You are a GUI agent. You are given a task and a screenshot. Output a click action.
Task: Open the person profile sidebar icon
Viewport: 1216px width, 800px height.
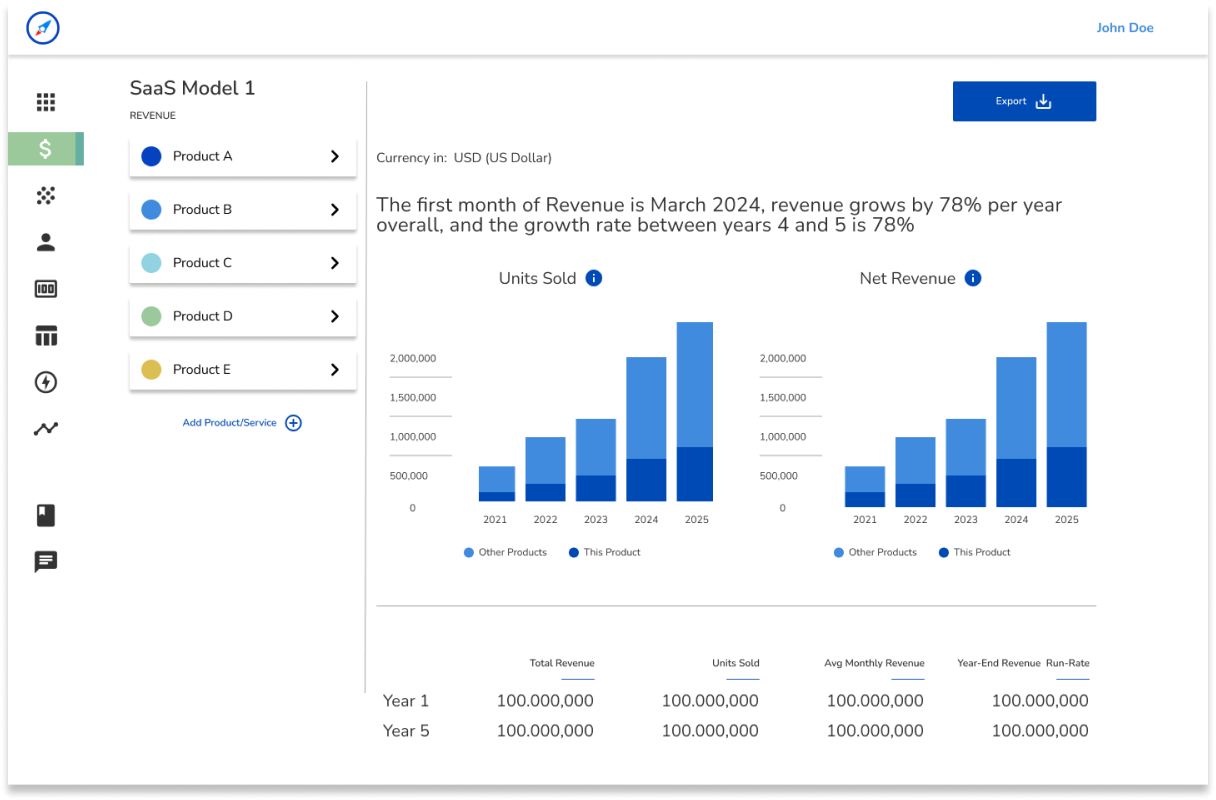pyautogui.click(x=46, y=242)
